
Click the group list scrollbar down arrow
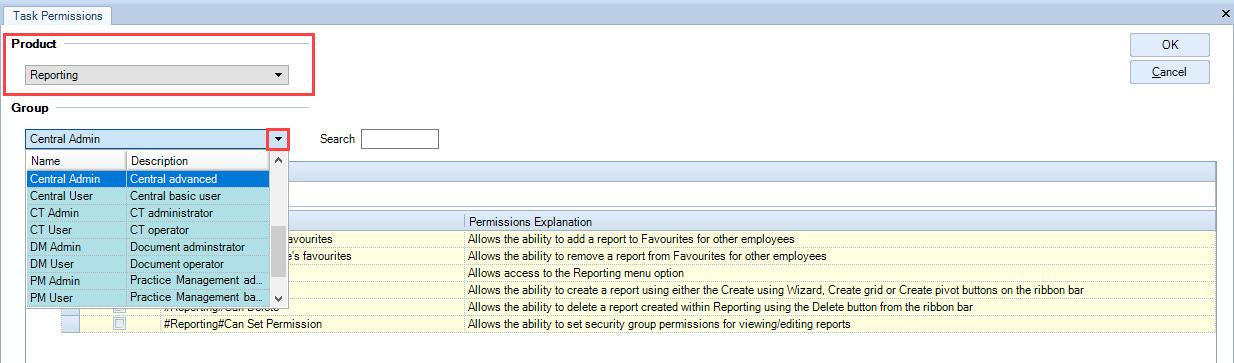pyautogui.click(x=279, y=298)
